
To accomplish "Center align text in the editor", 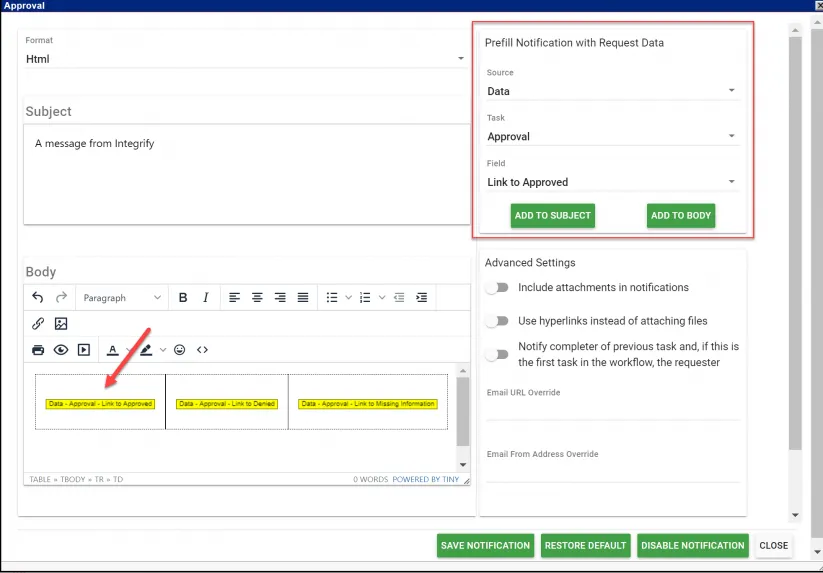I will (x=257, y=297).
